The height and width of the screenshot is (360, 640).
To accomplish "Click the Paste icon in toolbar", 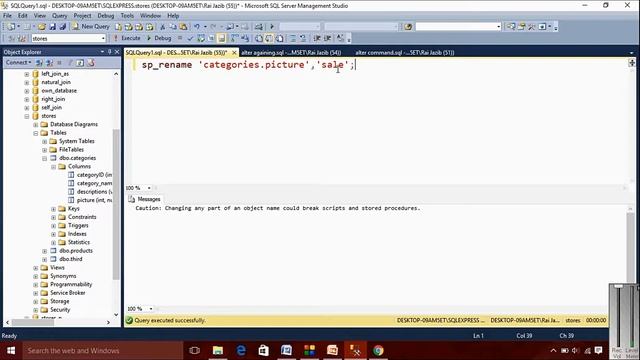I will 183,27.
